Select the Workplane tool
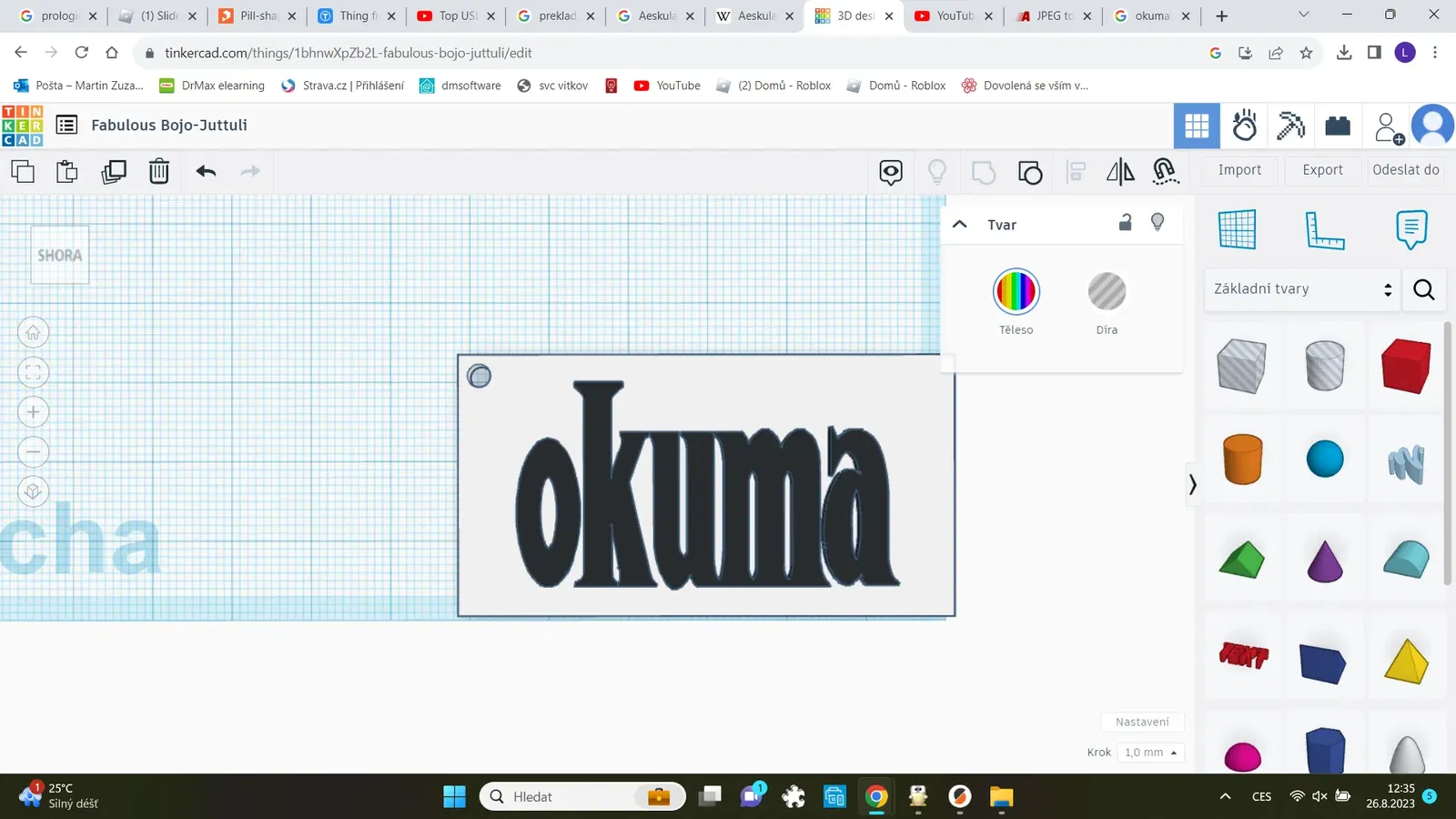Image resolution: width=1456 pixels, height=819 pixels. (x=1238, y=229)
